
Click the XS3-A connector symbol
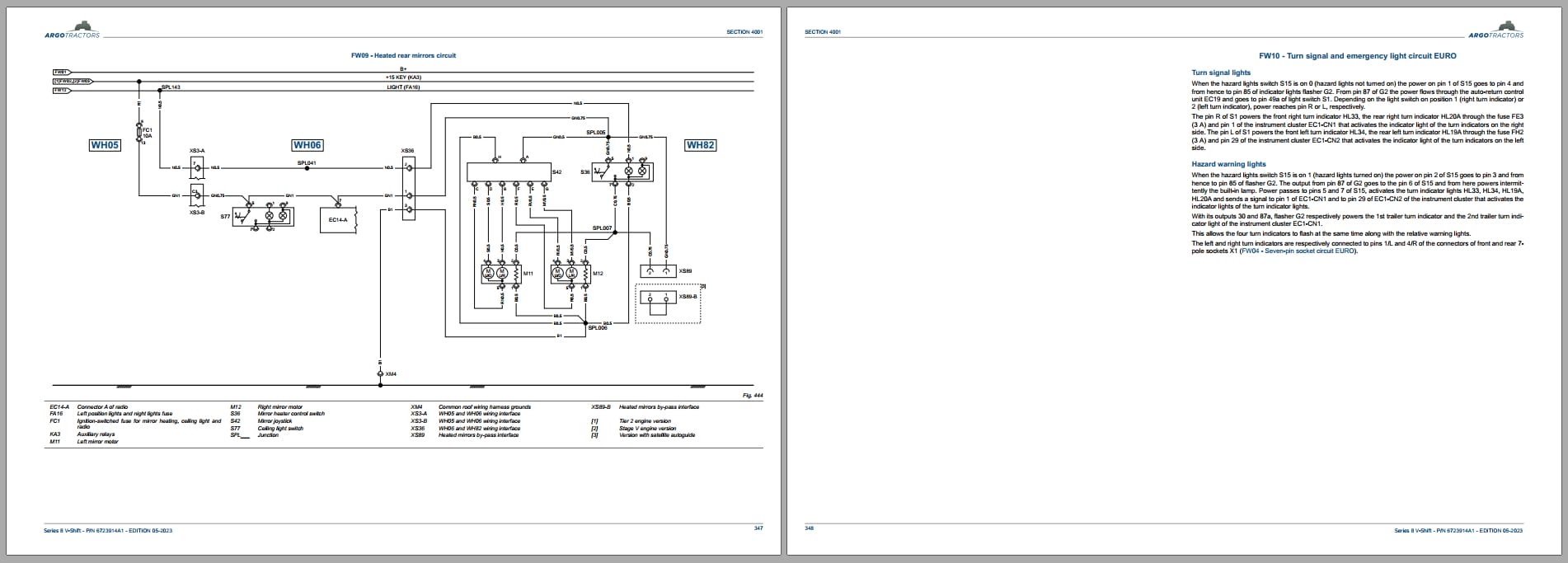[x=196, y=167]
